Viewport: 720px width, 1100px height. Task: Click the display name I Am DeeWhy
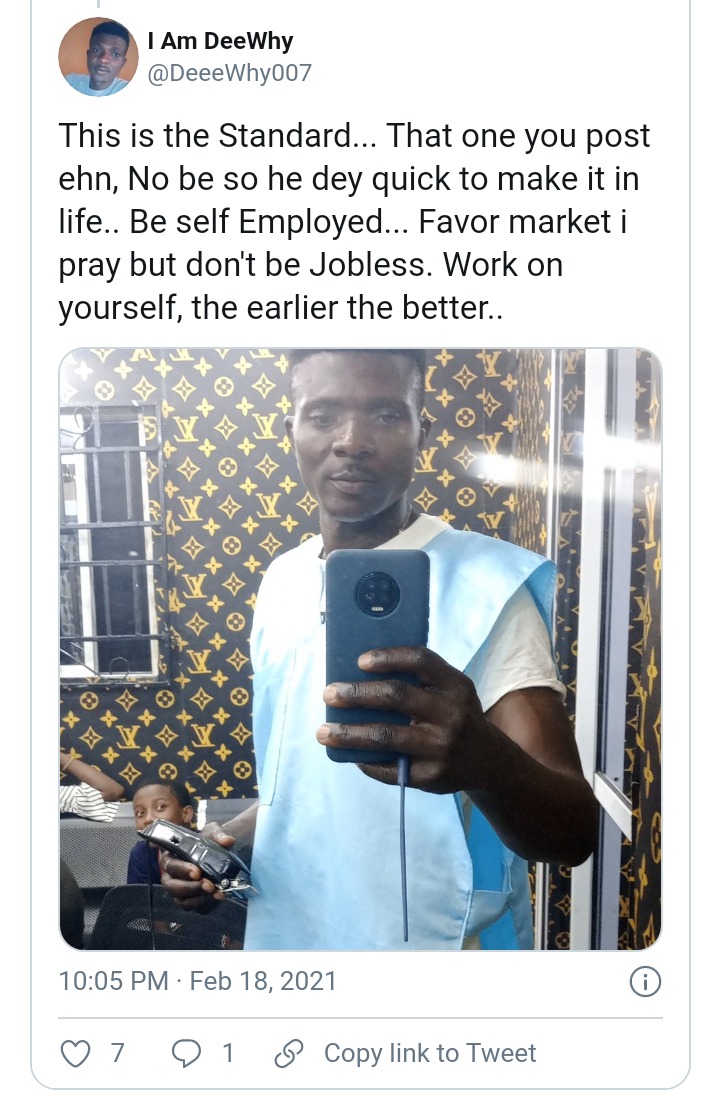[220, 41]
